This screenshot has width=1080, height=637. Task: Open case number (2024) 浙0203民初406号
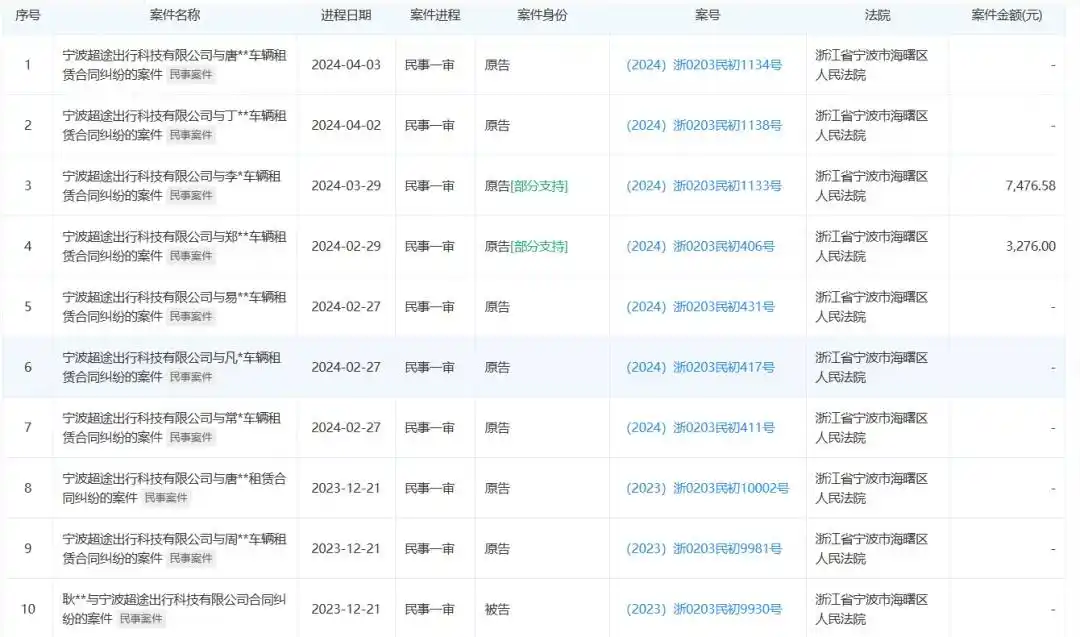(x=705, y=246)
